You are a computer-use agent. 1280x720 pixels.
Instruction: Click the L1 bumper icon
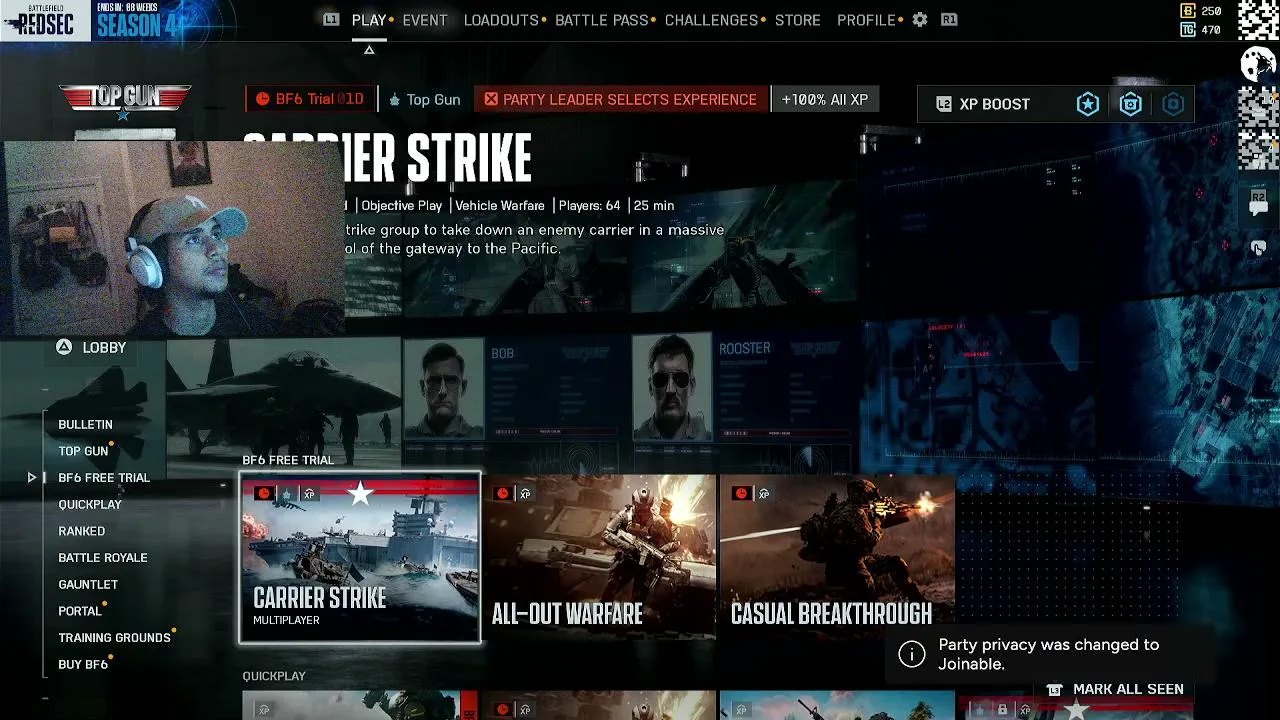point(331,19)
